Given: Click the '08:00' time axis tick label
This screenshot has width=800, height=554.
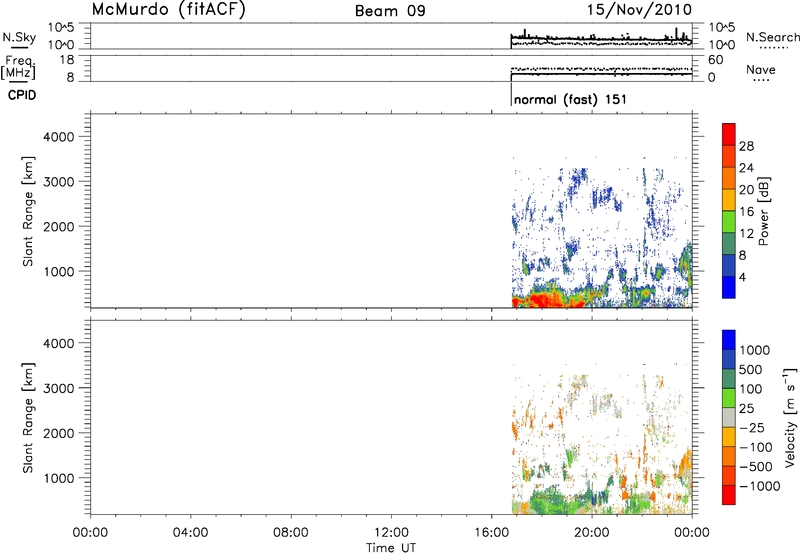Looking at the screenshot, I should point(290,533).
